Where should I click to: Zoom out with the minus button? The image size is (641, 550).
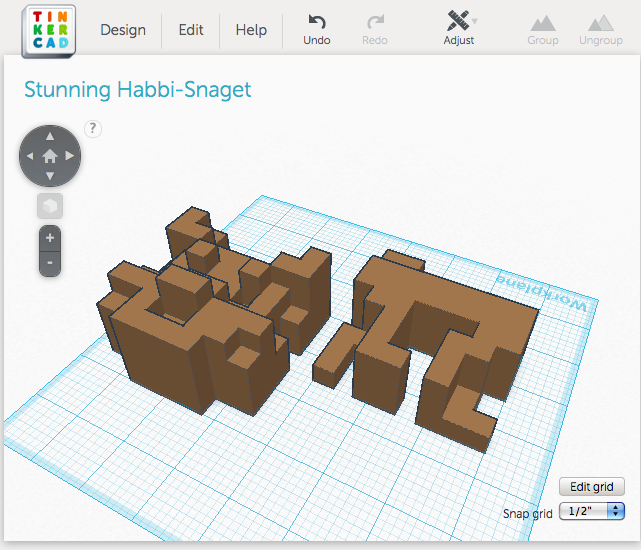[50, 263]
